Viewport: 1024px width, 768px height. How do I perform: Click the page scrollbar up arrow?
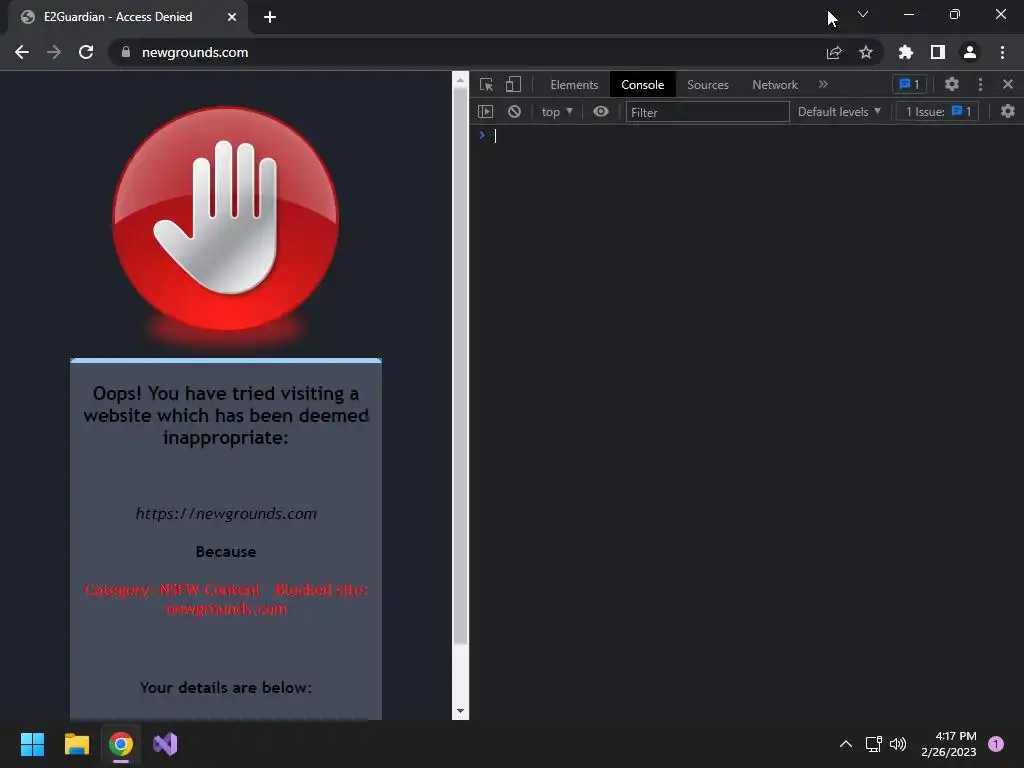click(x=460, y=81)
